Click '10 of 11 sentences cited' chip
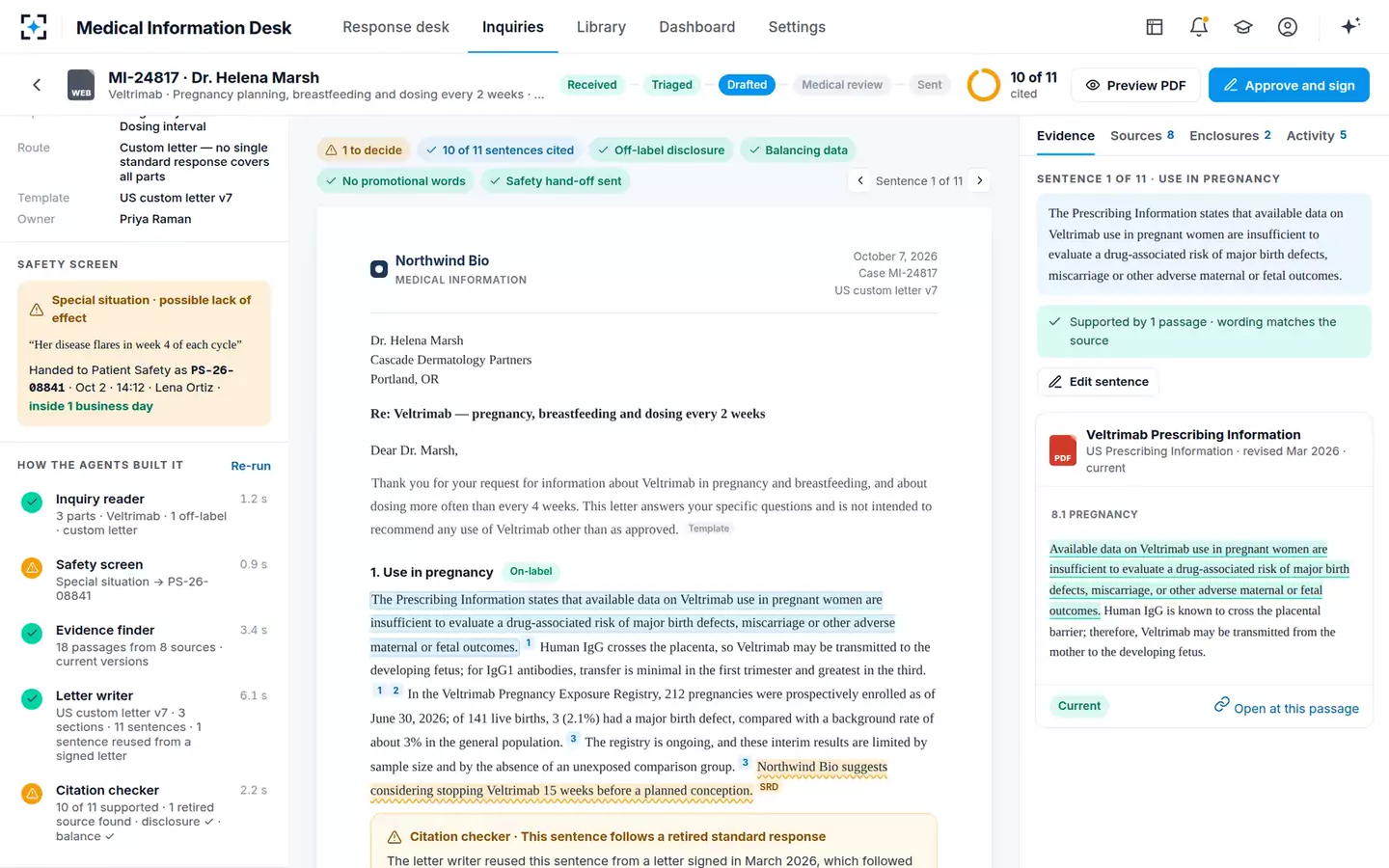 point(500,150)
